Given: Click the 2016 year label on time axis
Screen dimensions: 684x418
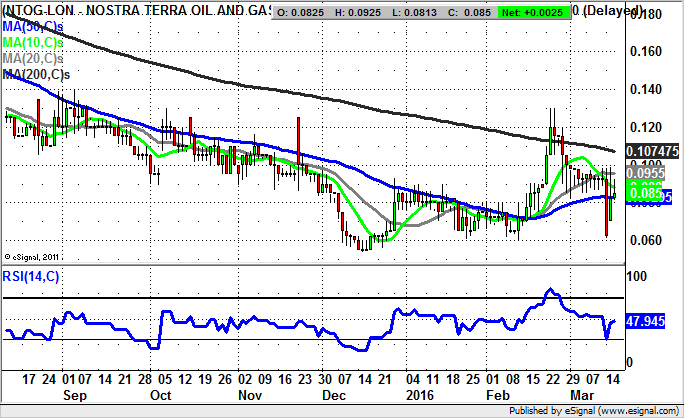Looking at the screenshot, I should pos(420,396).
